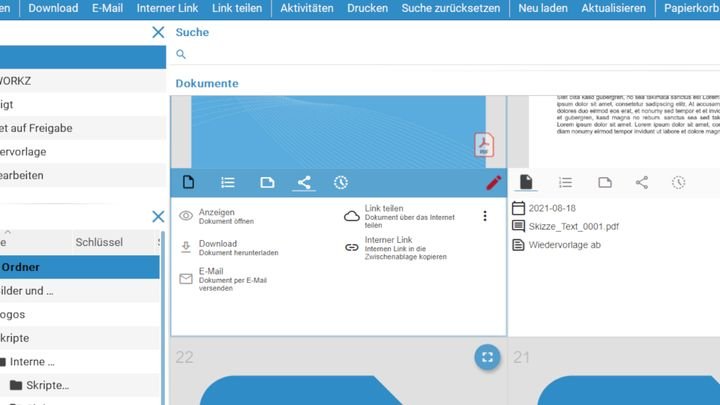Viewport: 720px width, 405px height.
Task: Click E-Mail in the top toolbar
Action: pos(107,8)
